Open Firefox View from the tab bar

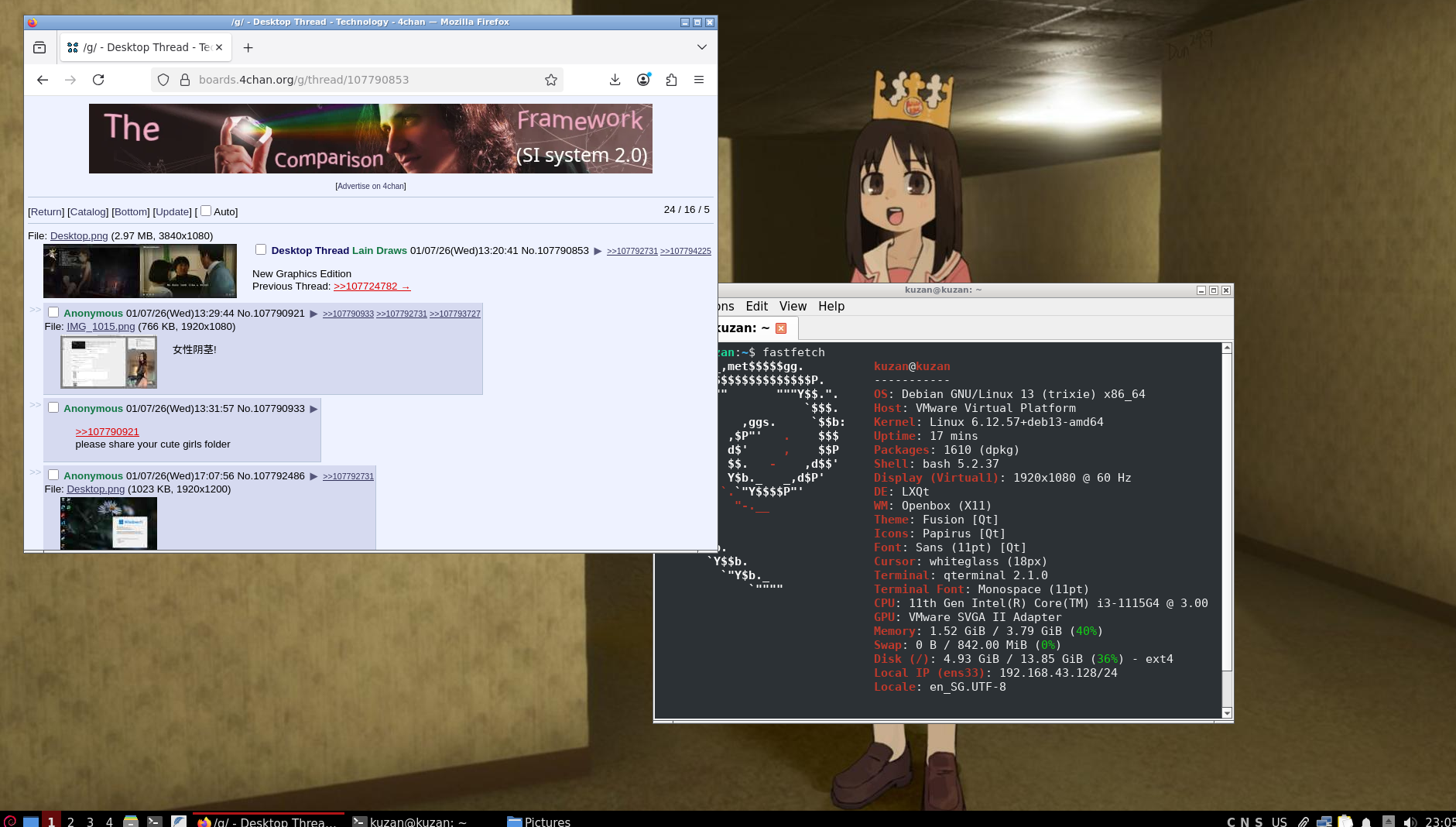[39, 47]
